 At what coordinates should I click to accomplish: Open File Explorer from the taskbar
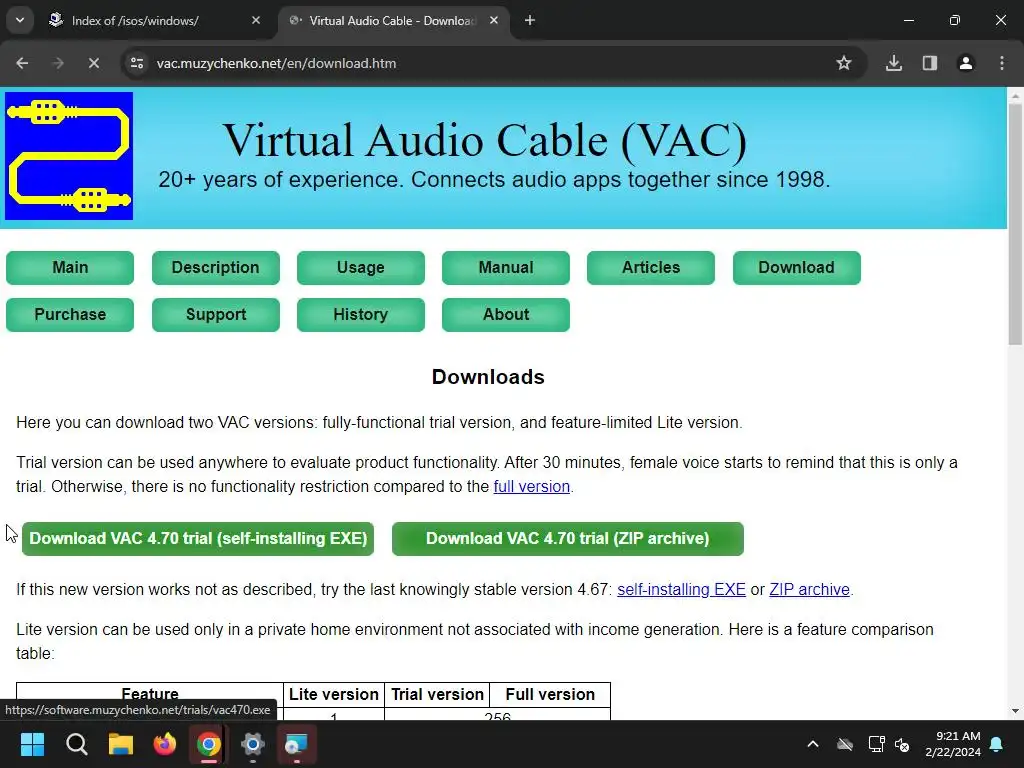[x=121, y=744]
